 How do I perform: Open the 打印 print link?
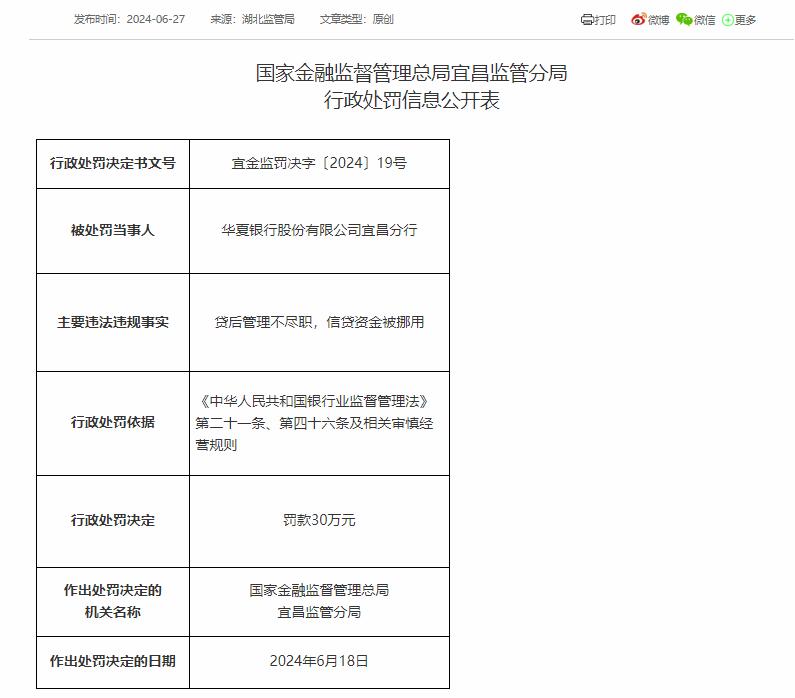[604, 20]
